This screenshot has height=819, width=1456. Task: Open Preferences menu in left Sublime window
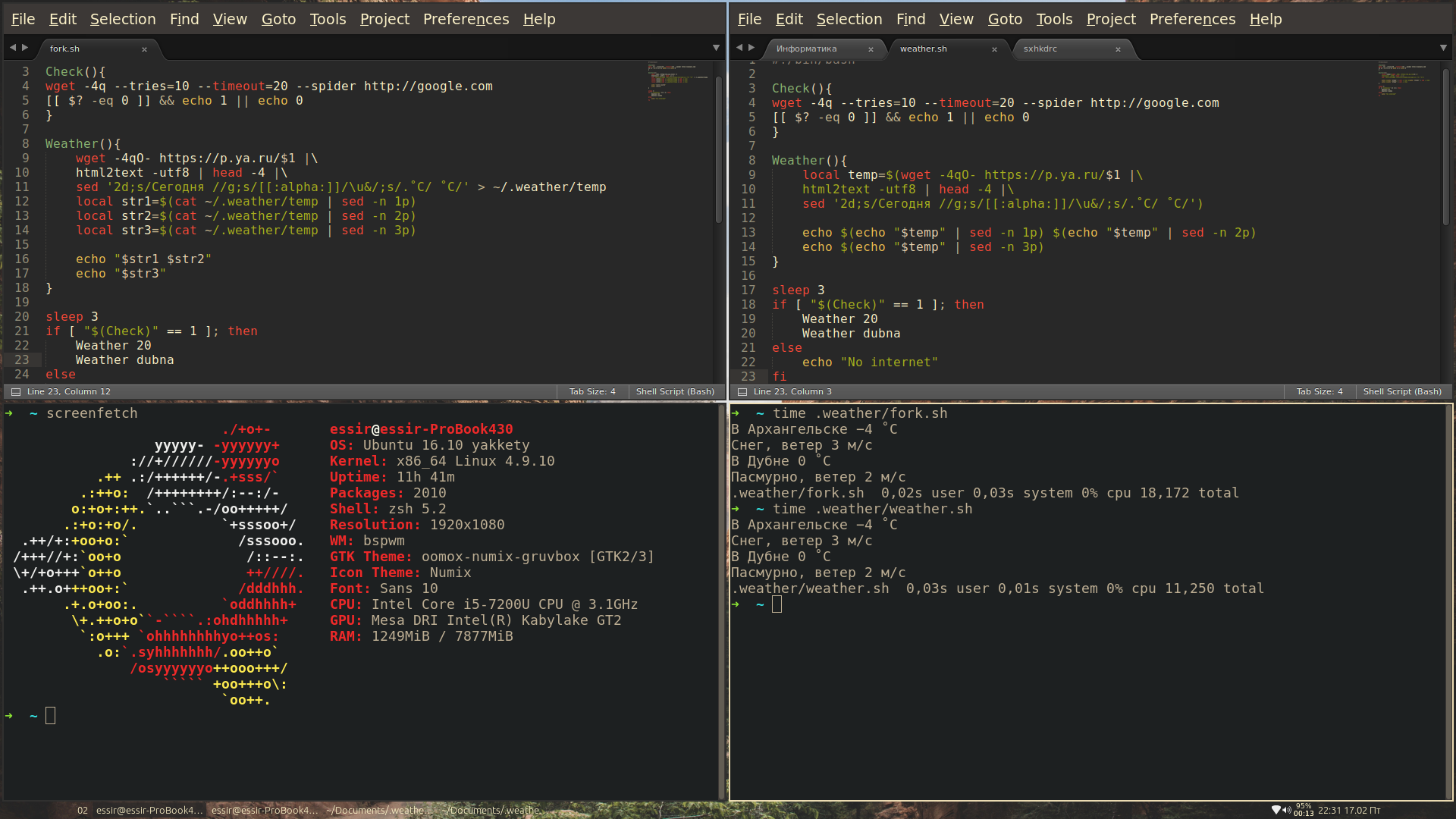[466, 19]
